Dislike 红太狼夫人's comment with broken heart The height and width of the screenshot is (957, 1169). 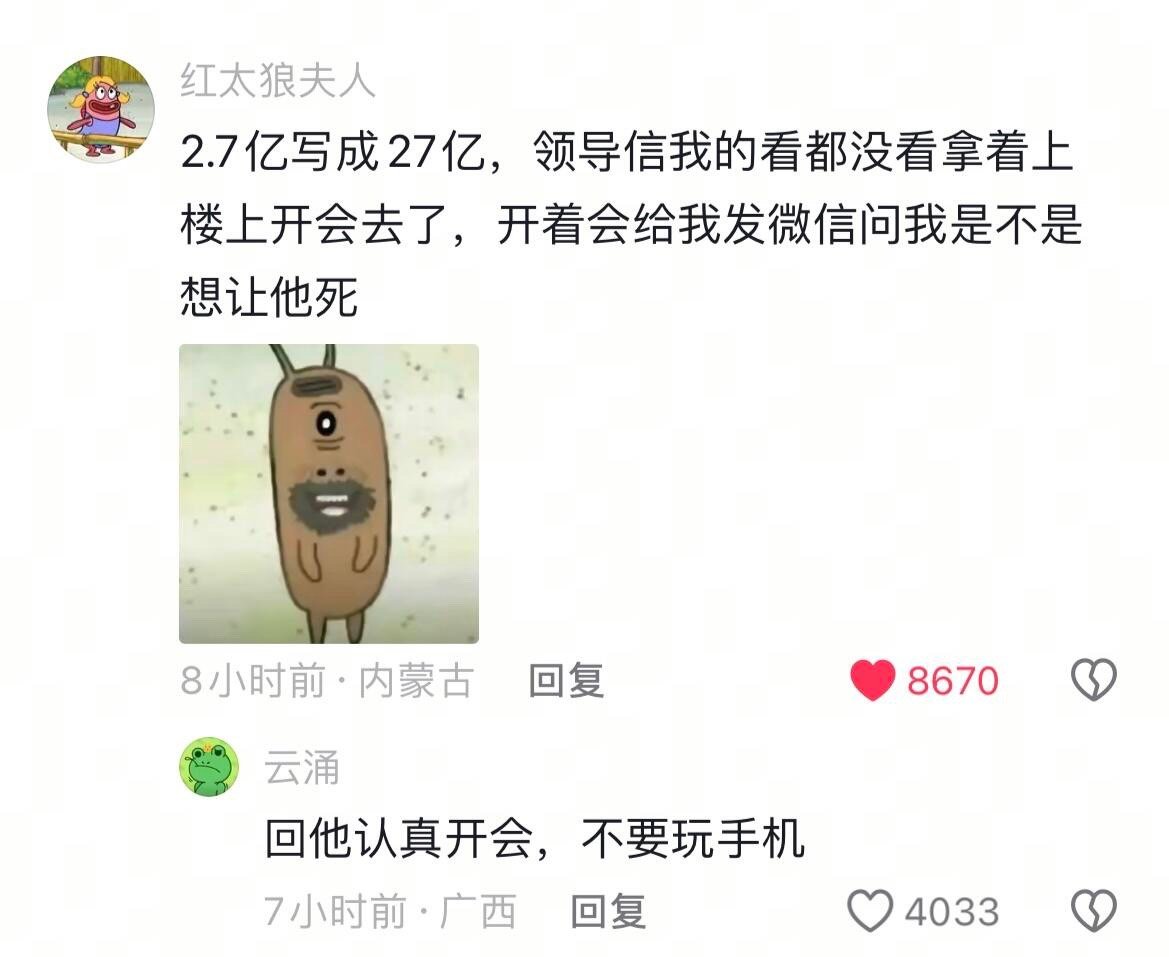point(1093,680)
